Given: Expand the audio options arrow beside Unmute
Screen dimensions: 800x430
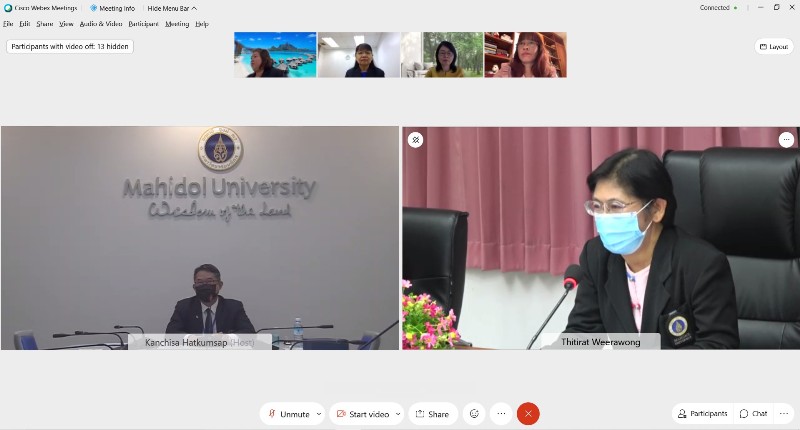Looking at the screenshot, I should pos(319,414).
